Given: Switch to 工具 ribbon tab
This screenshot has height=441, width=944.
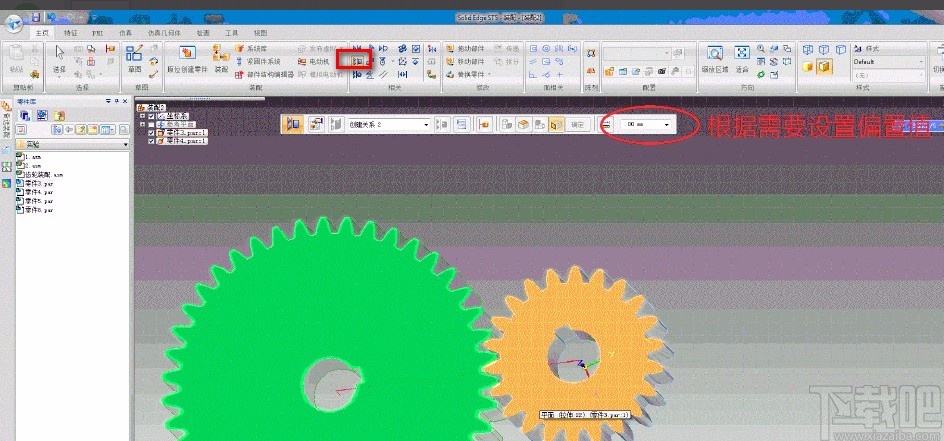Looking at the screenshot, I should 231,33.
